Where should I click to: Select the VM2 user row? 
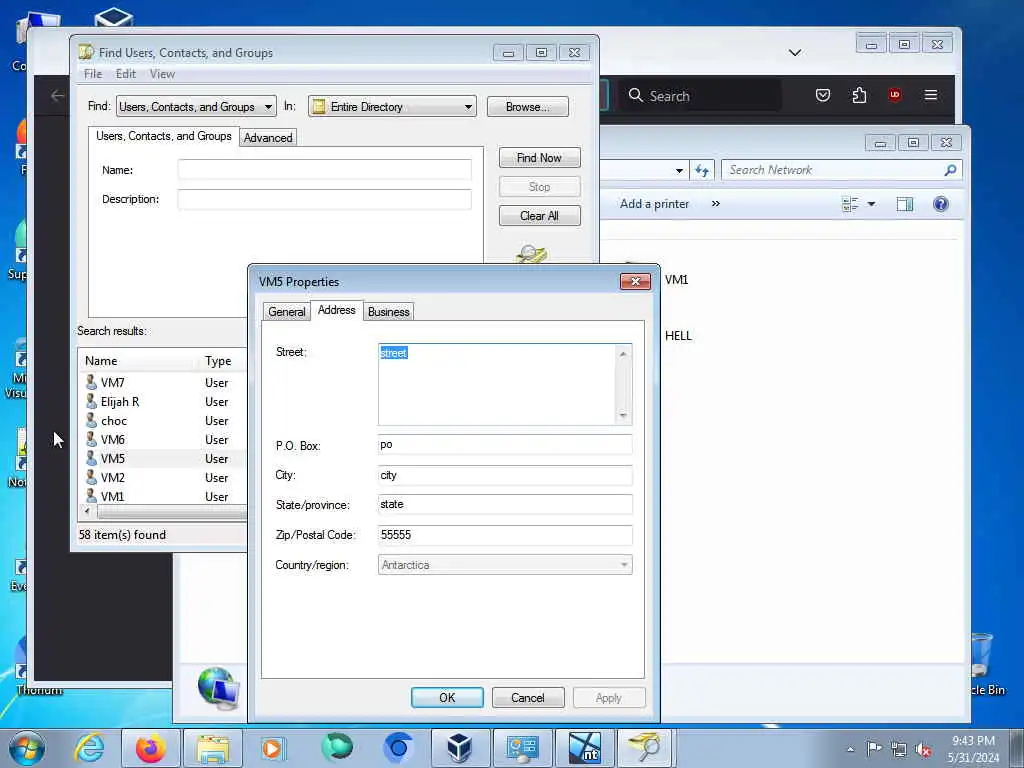(163, 477)
